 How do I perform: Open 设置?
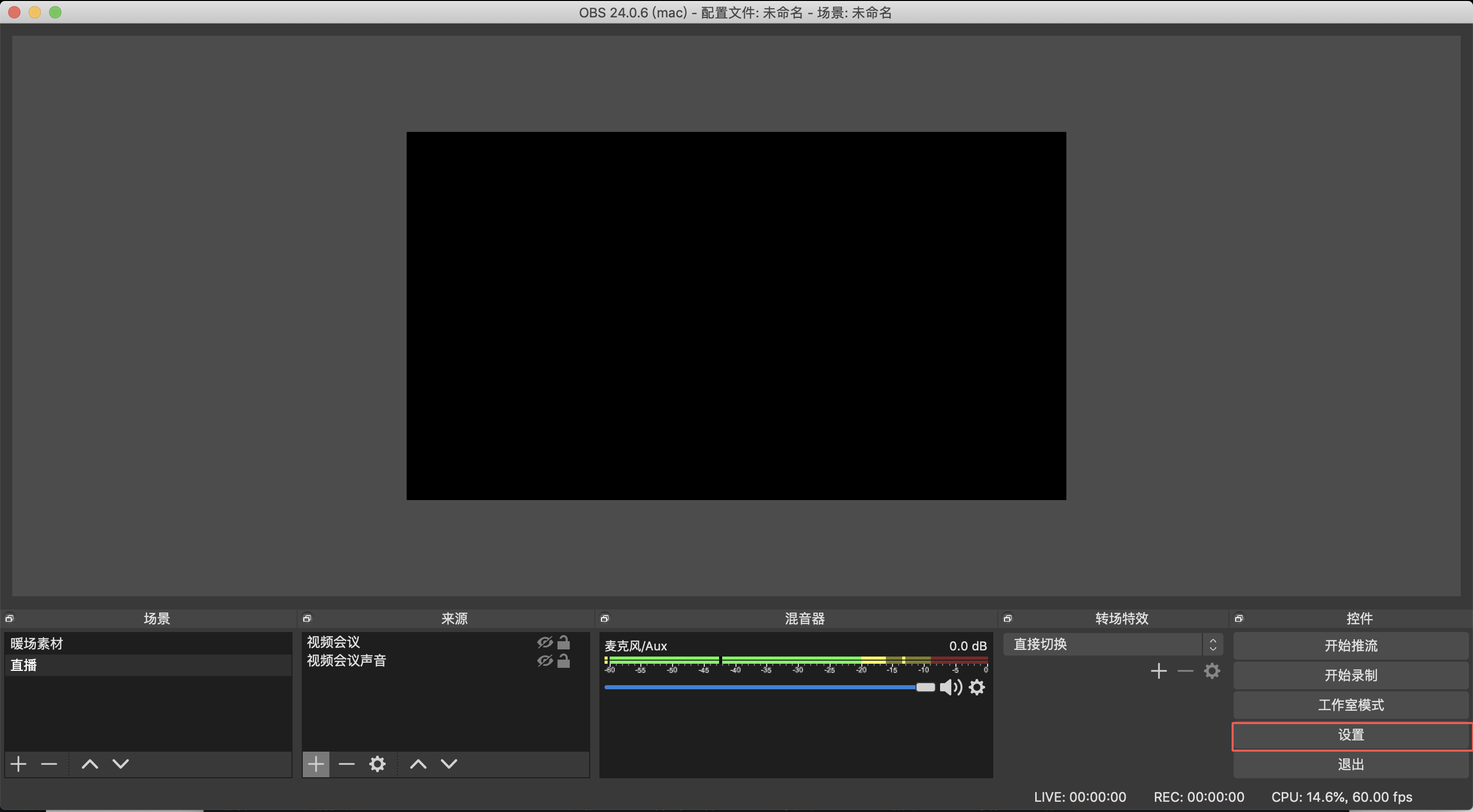point(1351,735)
